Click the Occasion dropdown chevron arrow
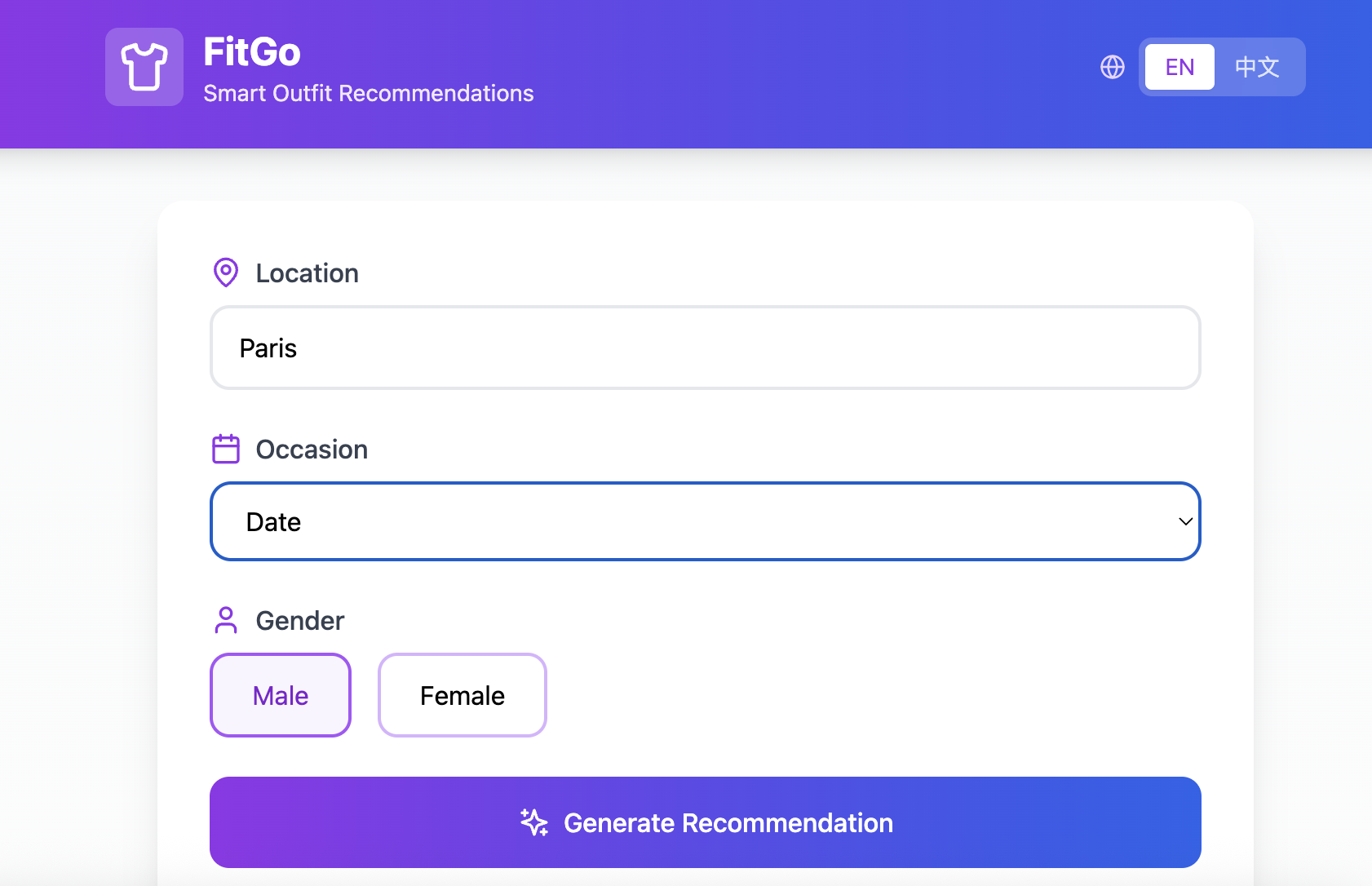This screenshot has height=886, width=1372. coord(1186,521)
